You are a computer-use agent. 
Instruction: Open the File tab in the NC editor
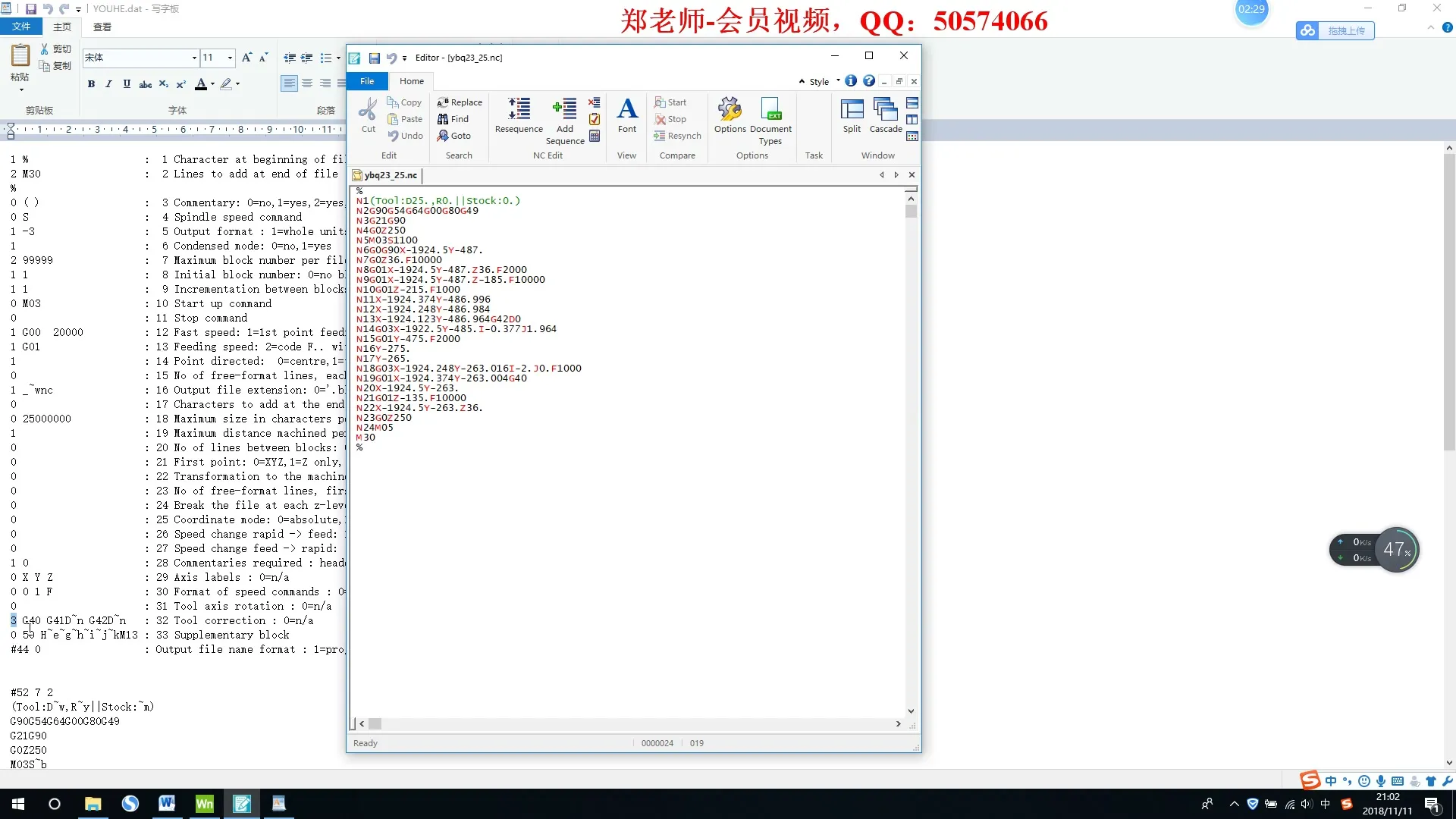[x=367, y=81]
